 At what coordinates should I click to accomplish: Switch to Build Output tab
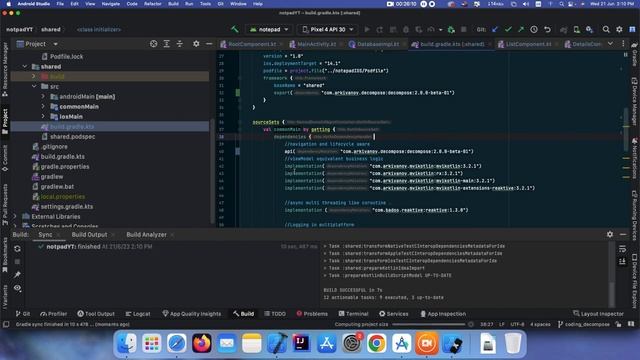pos(89,235)
